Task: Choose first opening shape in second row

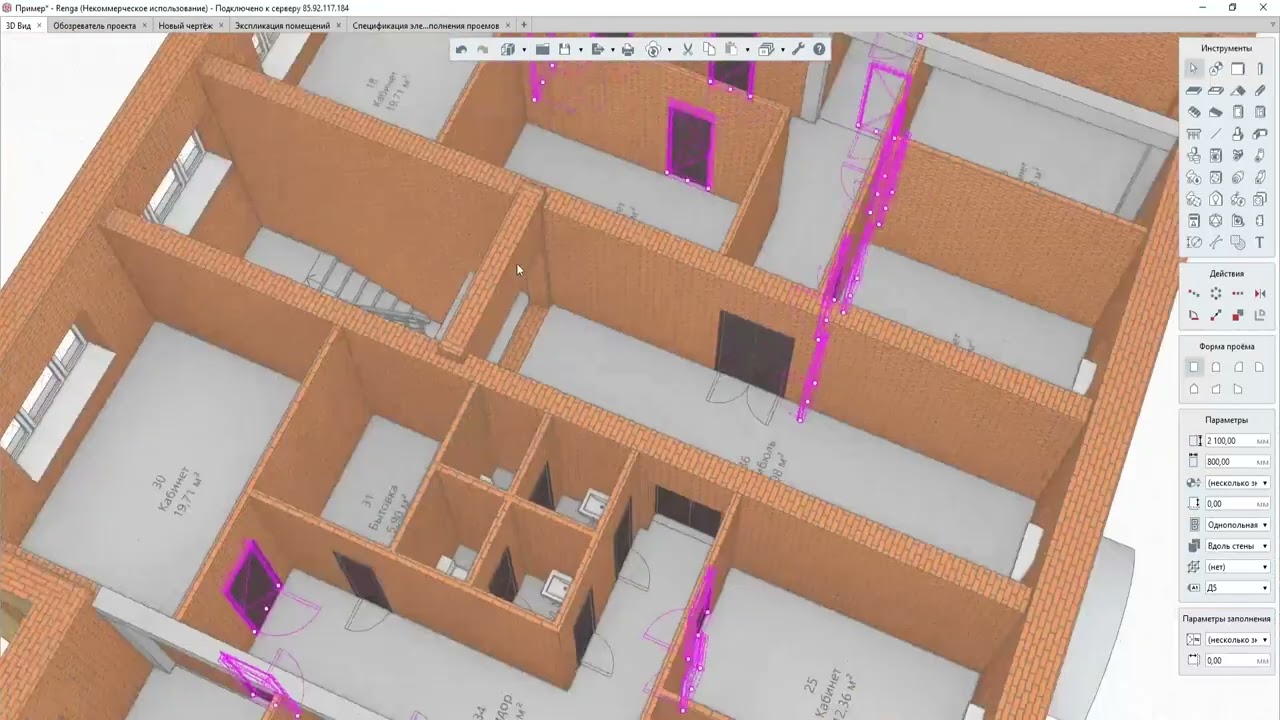Action: point(1194,389)
